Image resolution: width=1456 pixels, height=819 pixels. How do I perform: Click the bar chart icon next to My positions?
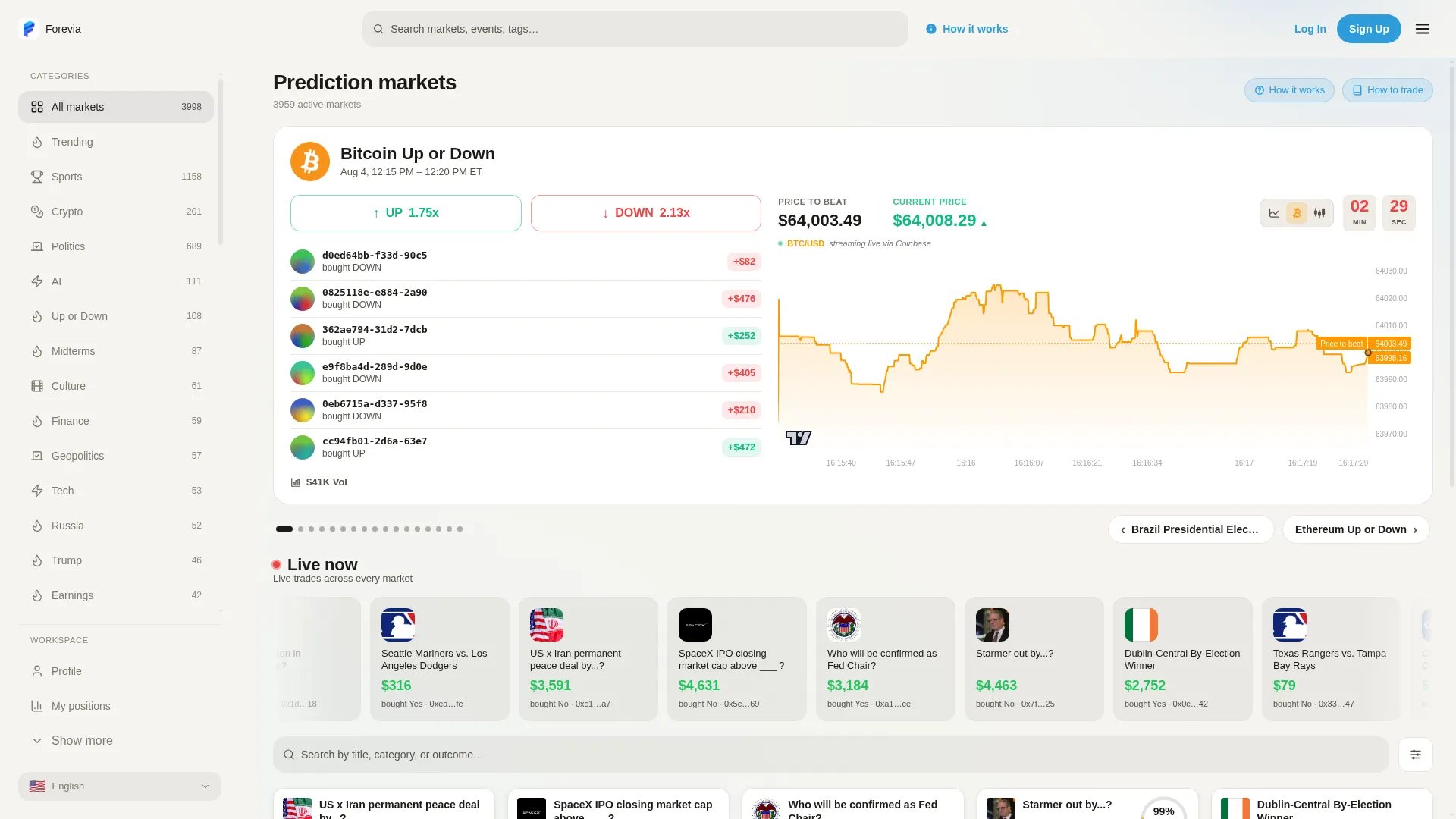click(x=37, y=706)
